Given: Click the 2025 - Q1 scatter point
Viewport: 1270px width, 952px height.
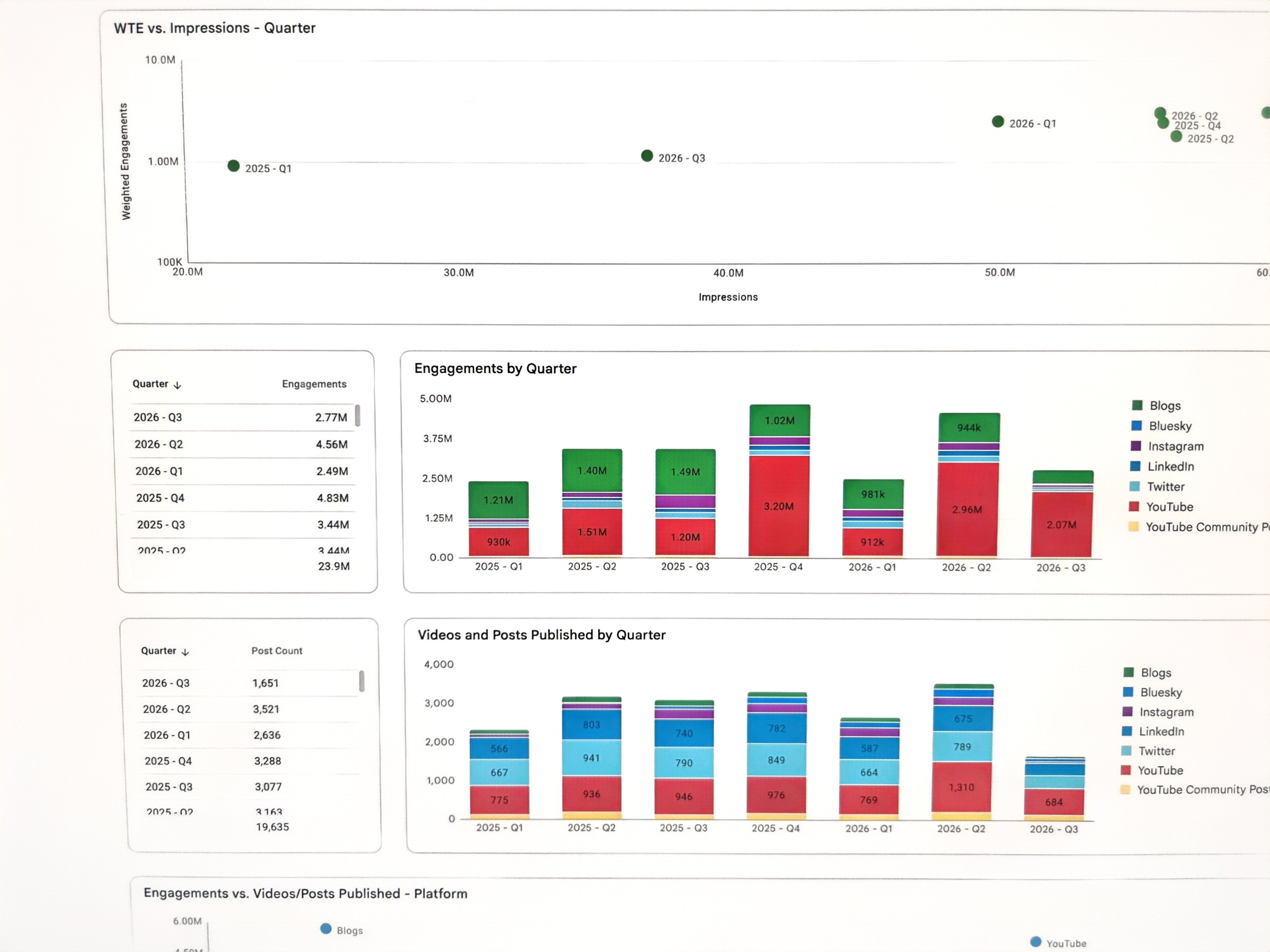Looking at the screenshot, I should pos(233,166).
